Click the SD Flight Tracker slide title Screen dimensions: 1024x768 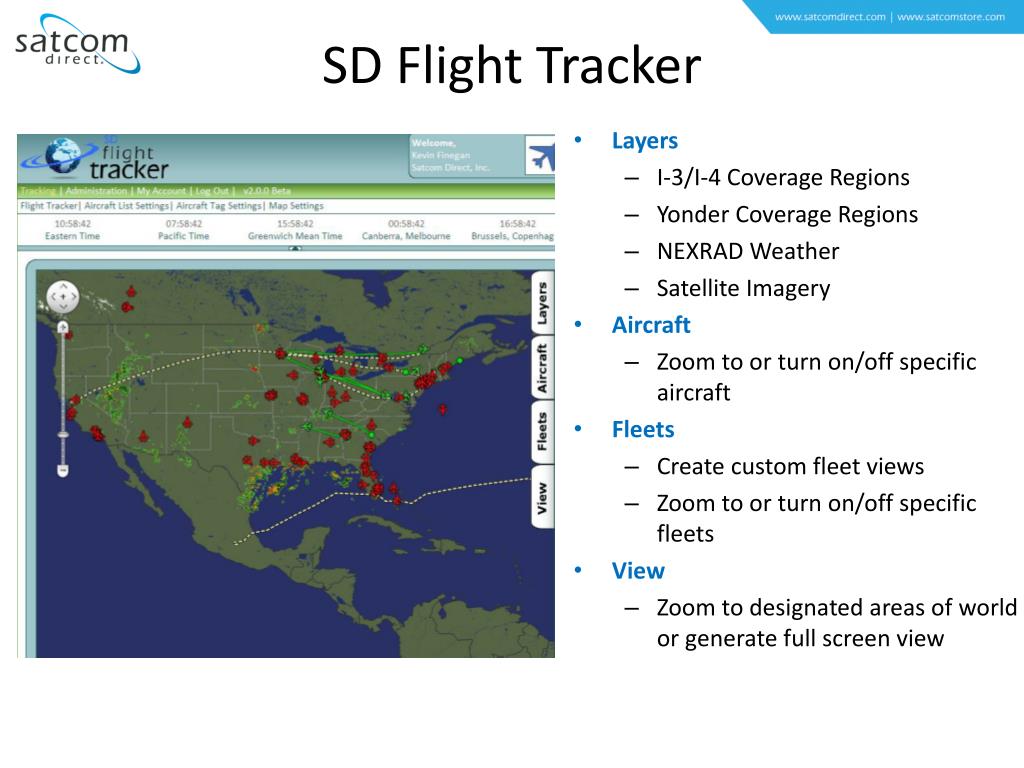coord(512,66)
